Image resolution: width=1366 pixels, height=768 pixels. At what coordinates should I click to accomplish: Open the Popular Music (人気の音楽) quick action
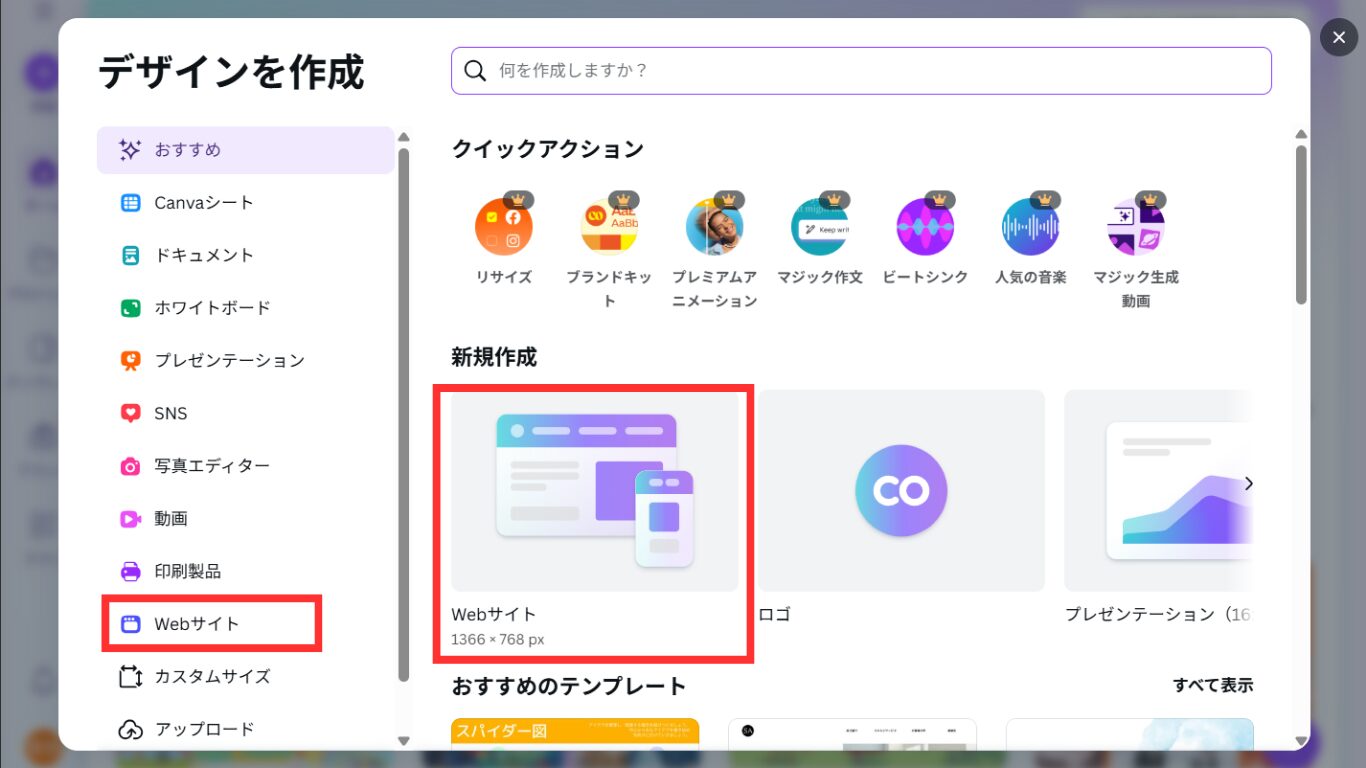click(x=1030, y=227)
